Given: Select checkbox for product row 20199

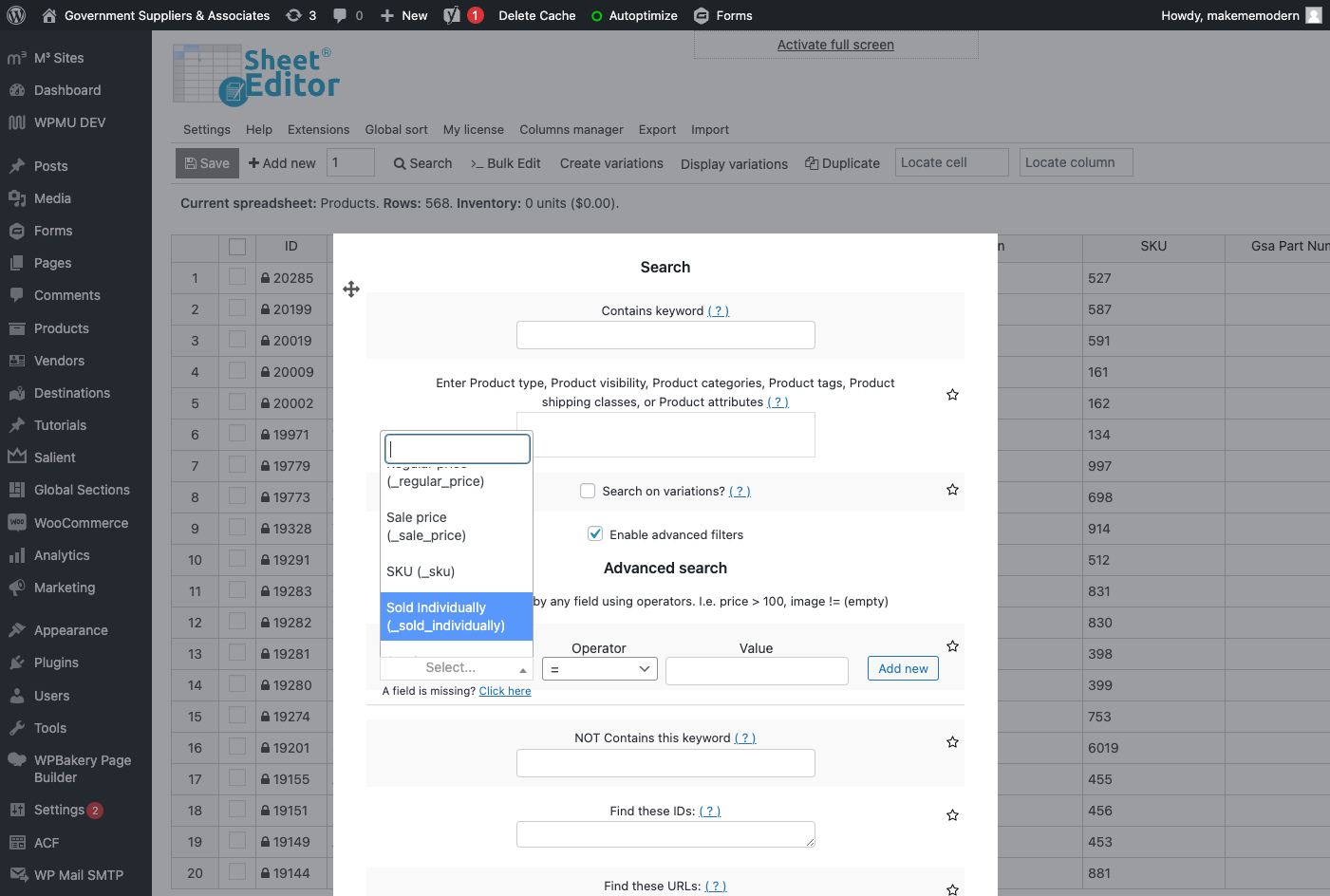Looking at the screenshot, I should (237, 308).
